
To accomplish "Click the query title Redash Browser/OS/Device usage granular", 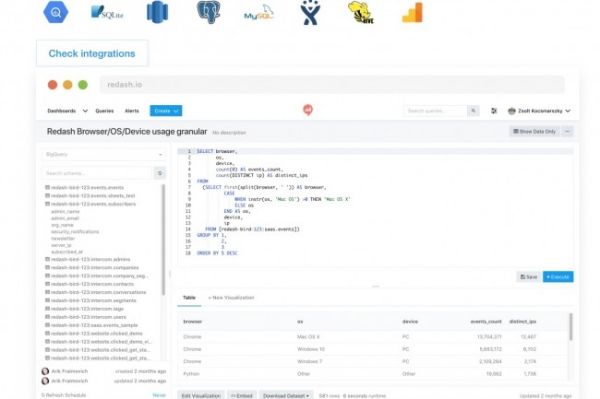I will [x=127, y=132].
